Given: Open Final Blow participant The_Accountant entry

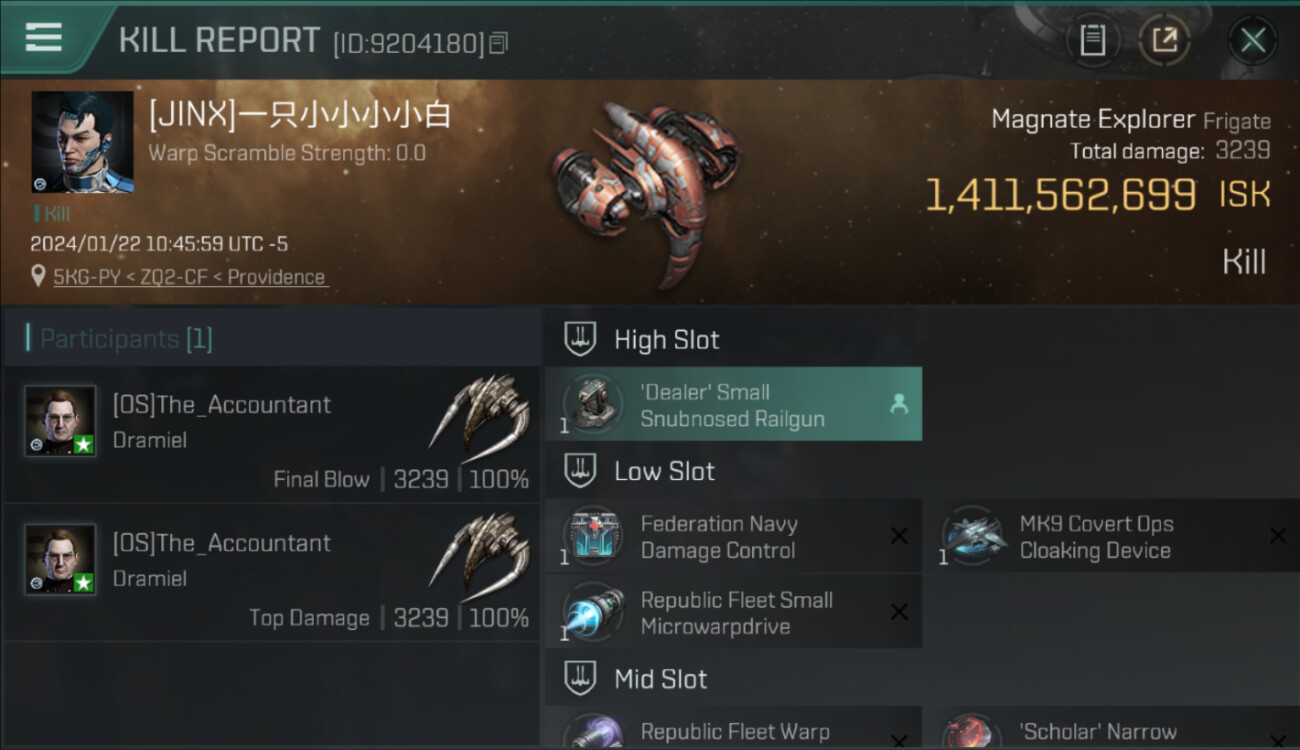Looking at the screenshot, I should pos(272,433).
